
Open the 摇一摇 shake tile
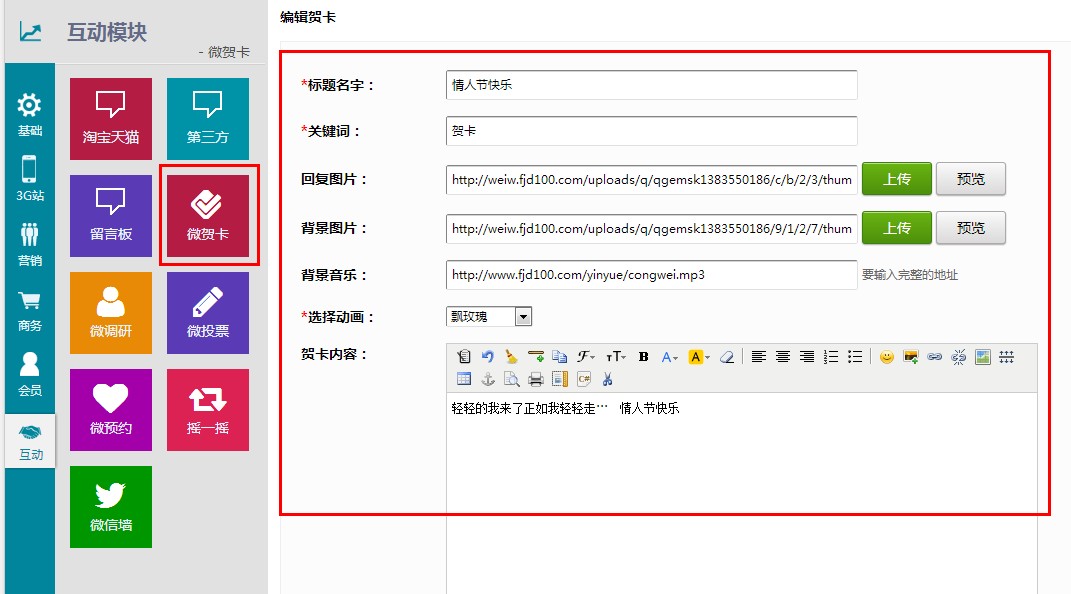[x=208, y=410]
